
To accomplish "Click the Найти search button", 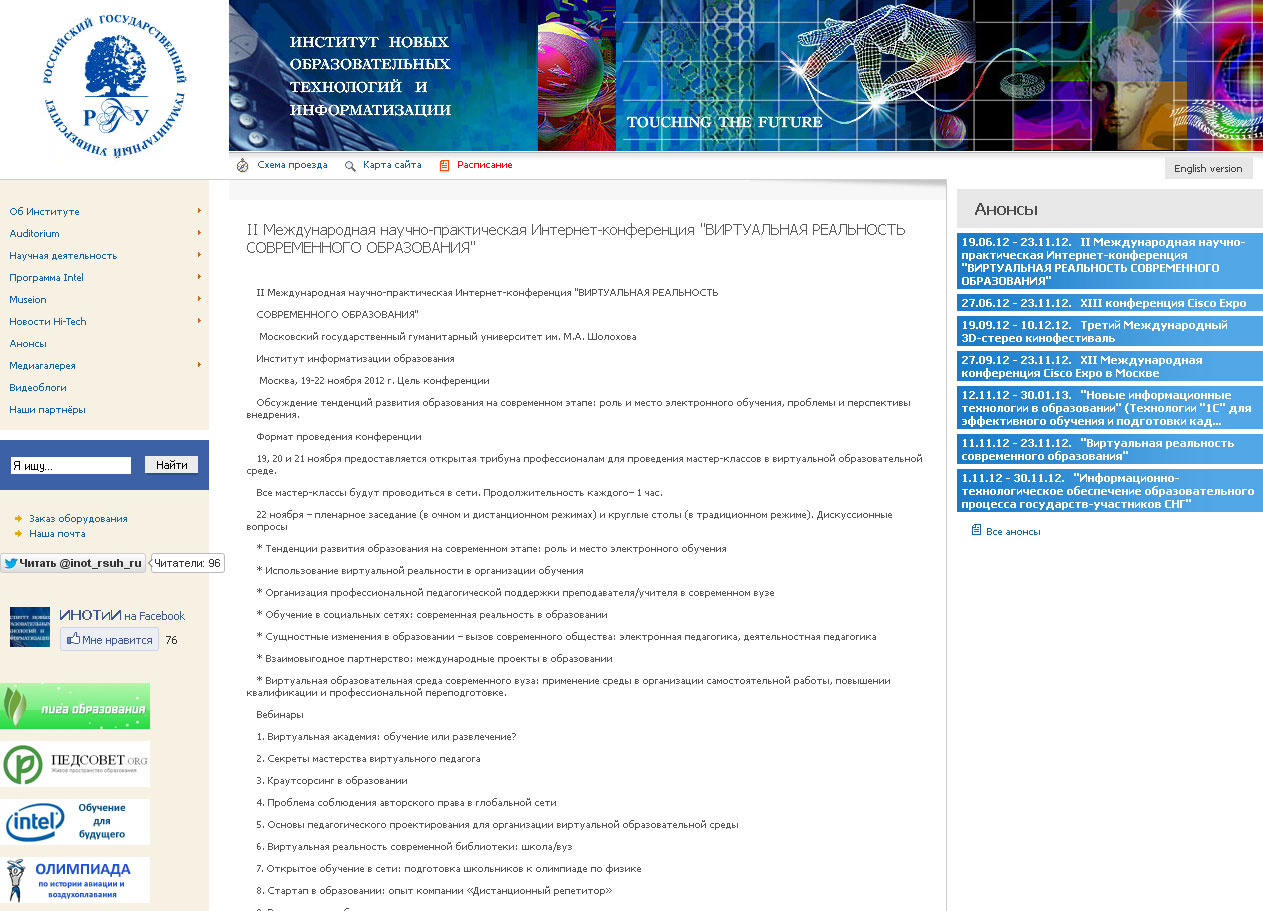I will pos(172,465).
